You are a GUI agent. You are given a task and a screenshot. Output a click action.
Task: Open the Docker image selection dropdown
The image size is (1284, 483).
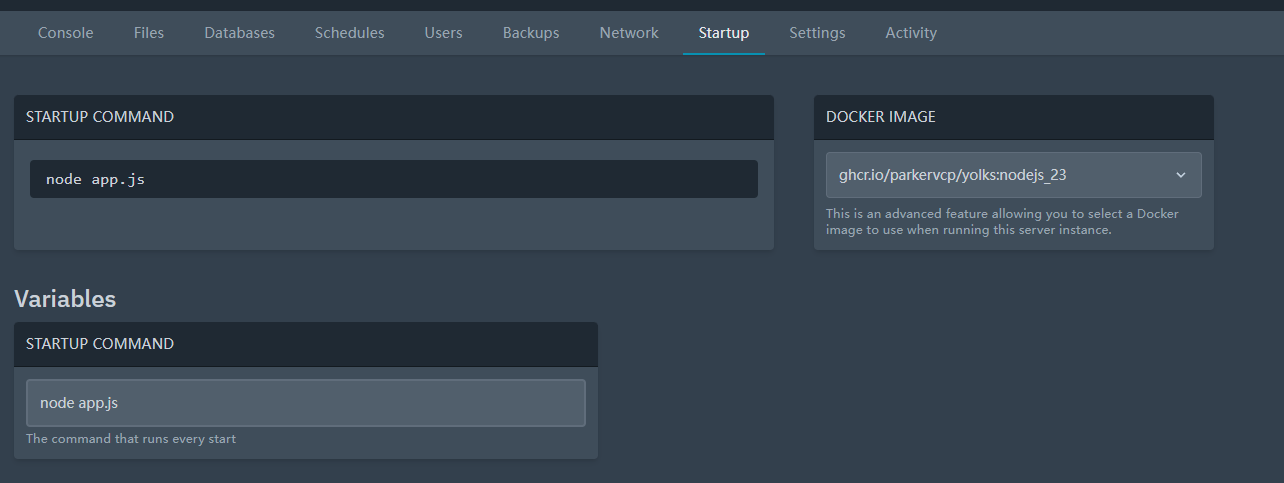[x=1000, y=175]
